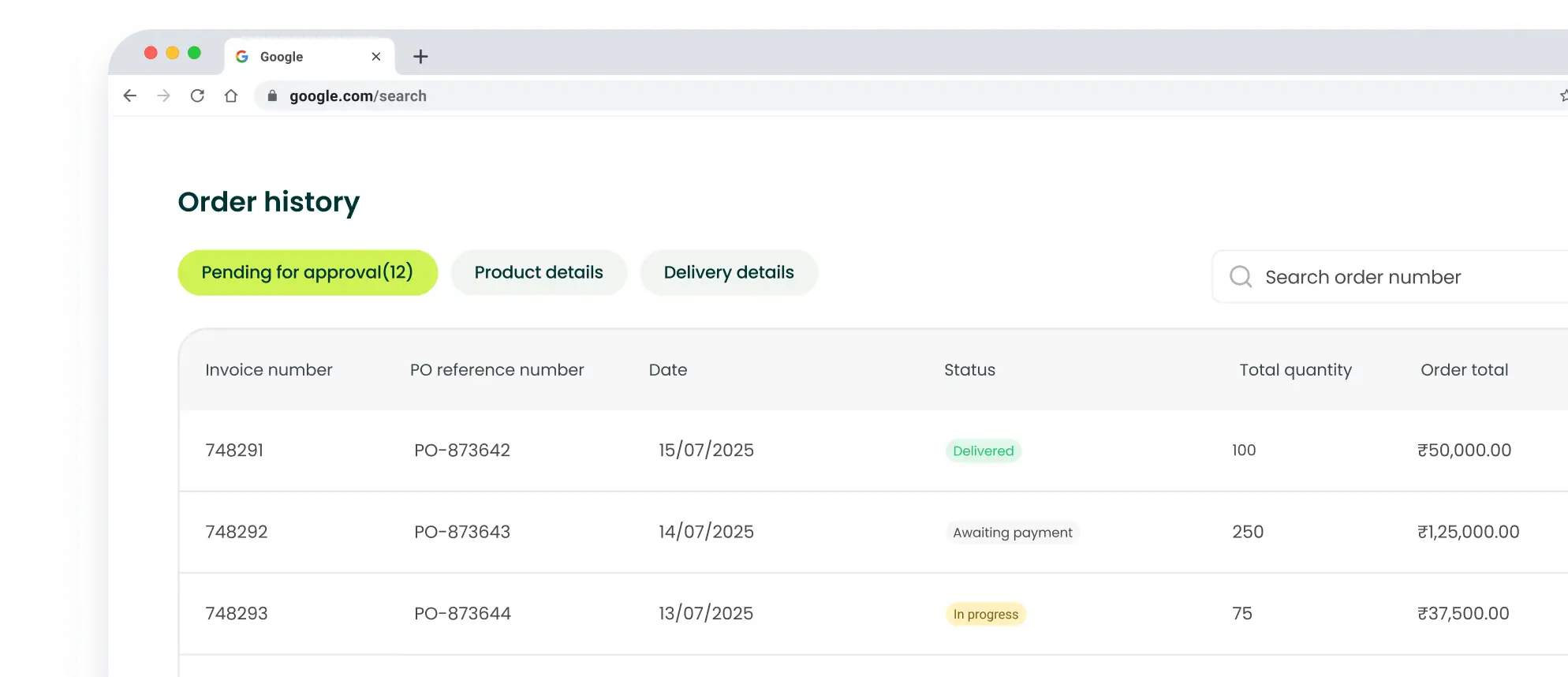
Task: Click the browser back arrow
Action: coord(130,95)
